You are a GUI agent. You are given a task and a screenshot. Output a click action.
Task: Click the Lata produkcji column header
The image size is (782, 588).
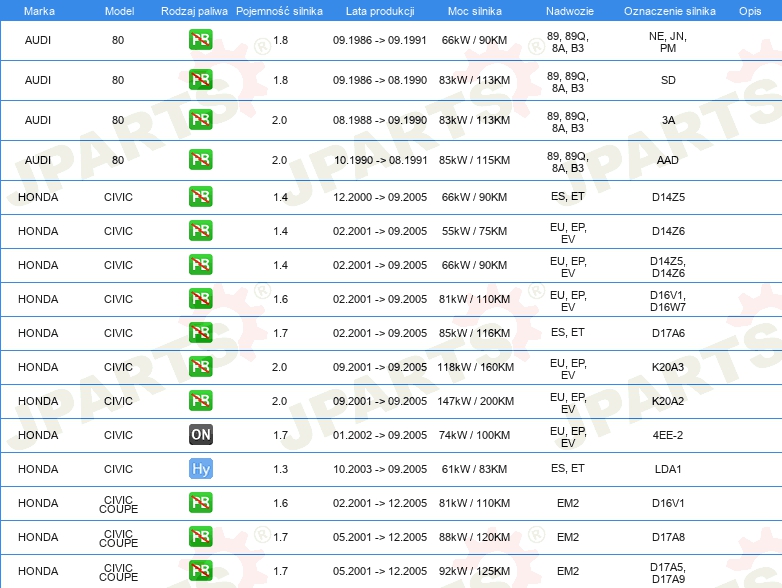[380, 11]
